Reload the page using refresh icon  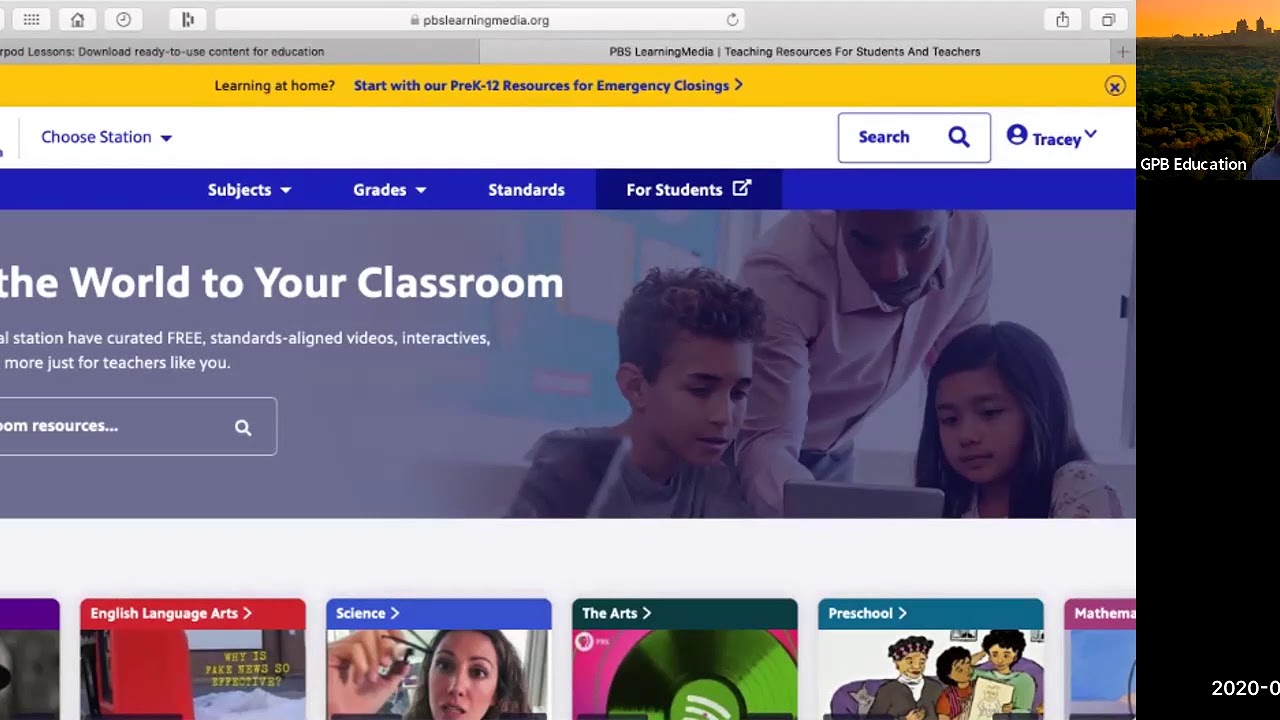732,20
